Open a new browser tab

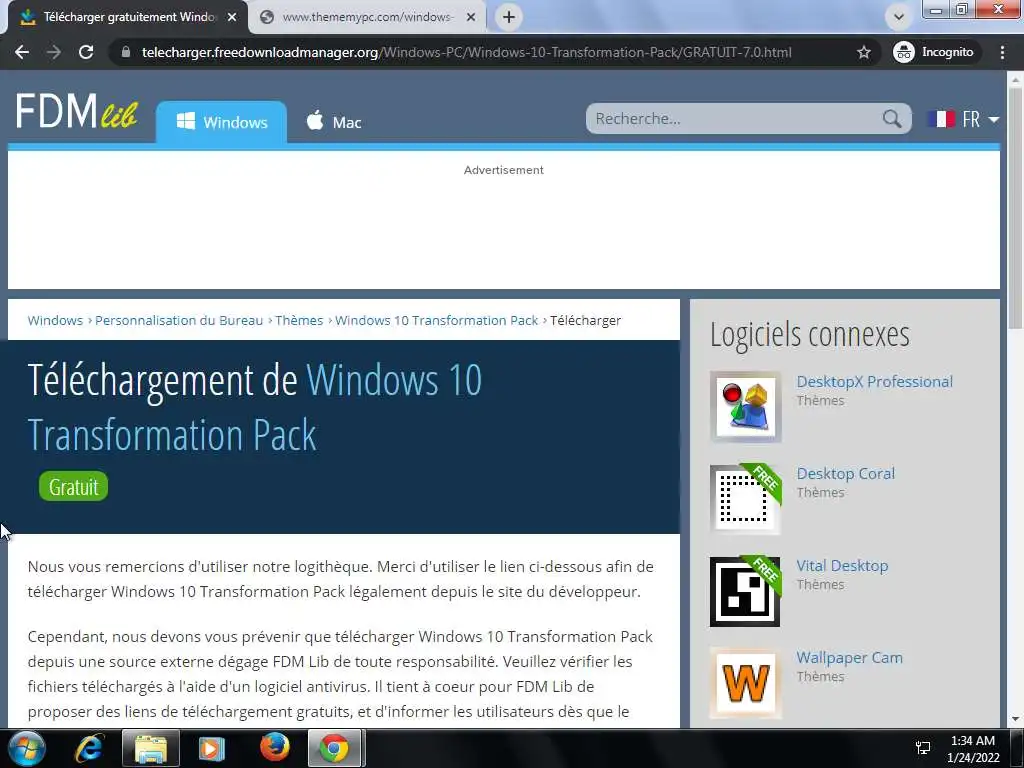[x=509, y=17]
